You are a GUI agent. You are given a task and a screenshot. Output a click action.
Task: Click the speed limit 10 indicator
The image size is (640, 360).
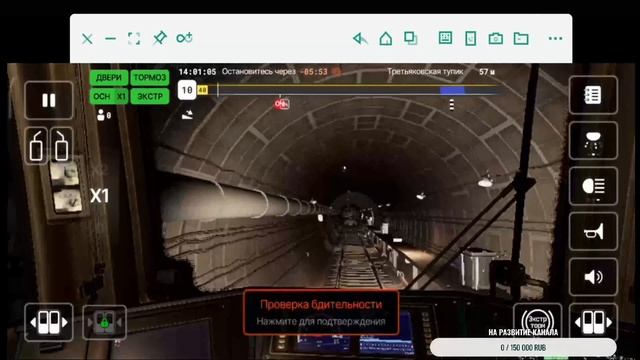click(187, 90)
